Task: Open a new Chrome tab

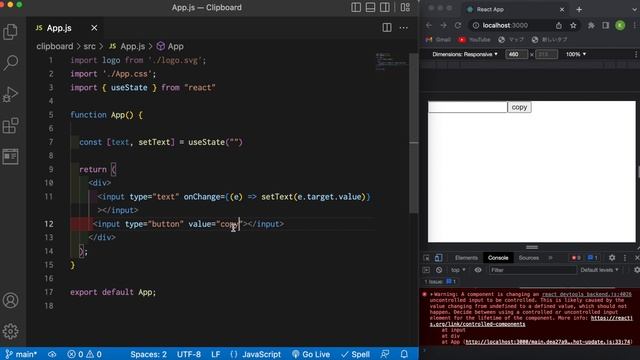Action: 579,9
